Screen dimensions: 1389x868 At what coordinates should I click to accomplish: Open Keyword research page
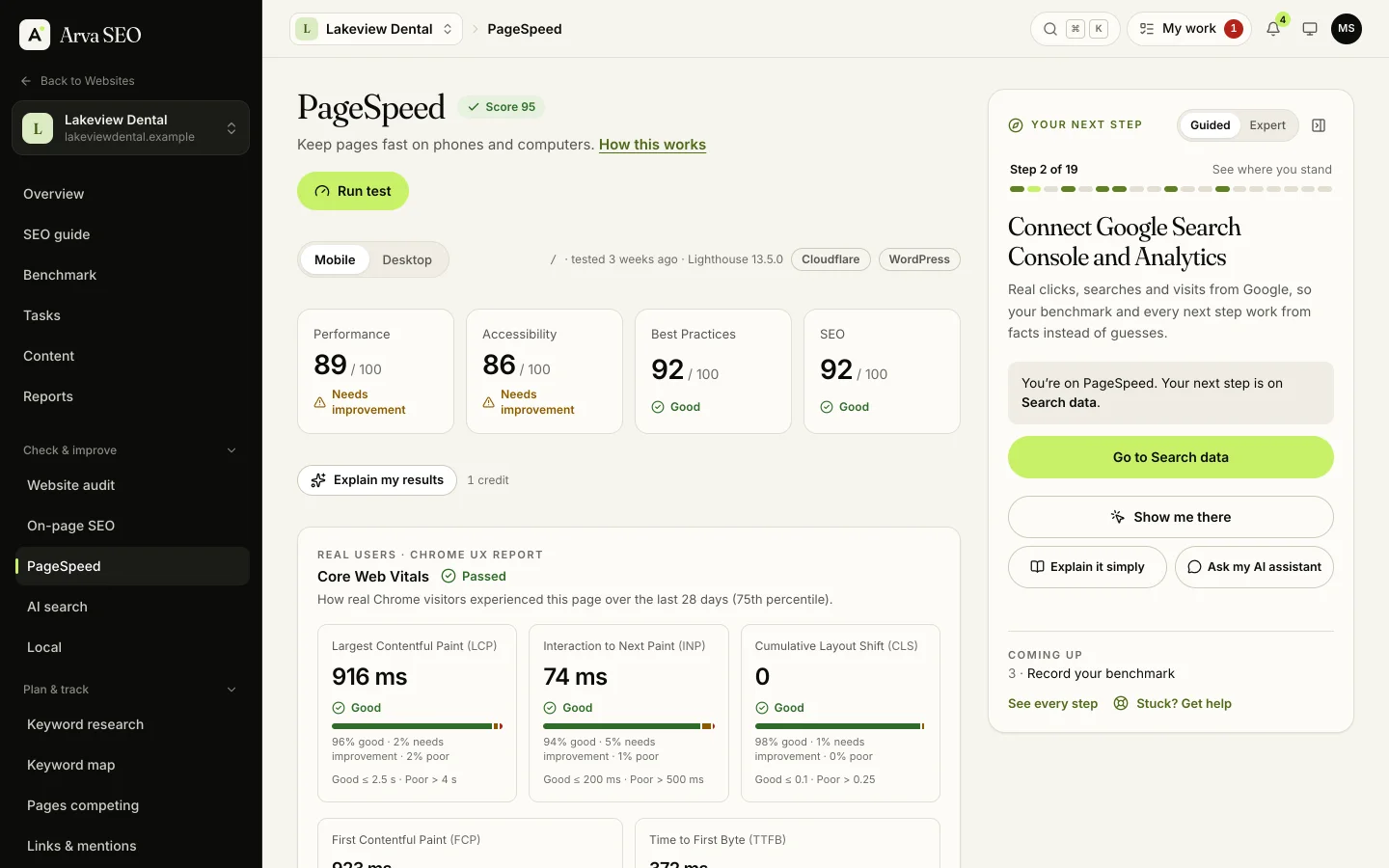point(132,724)
